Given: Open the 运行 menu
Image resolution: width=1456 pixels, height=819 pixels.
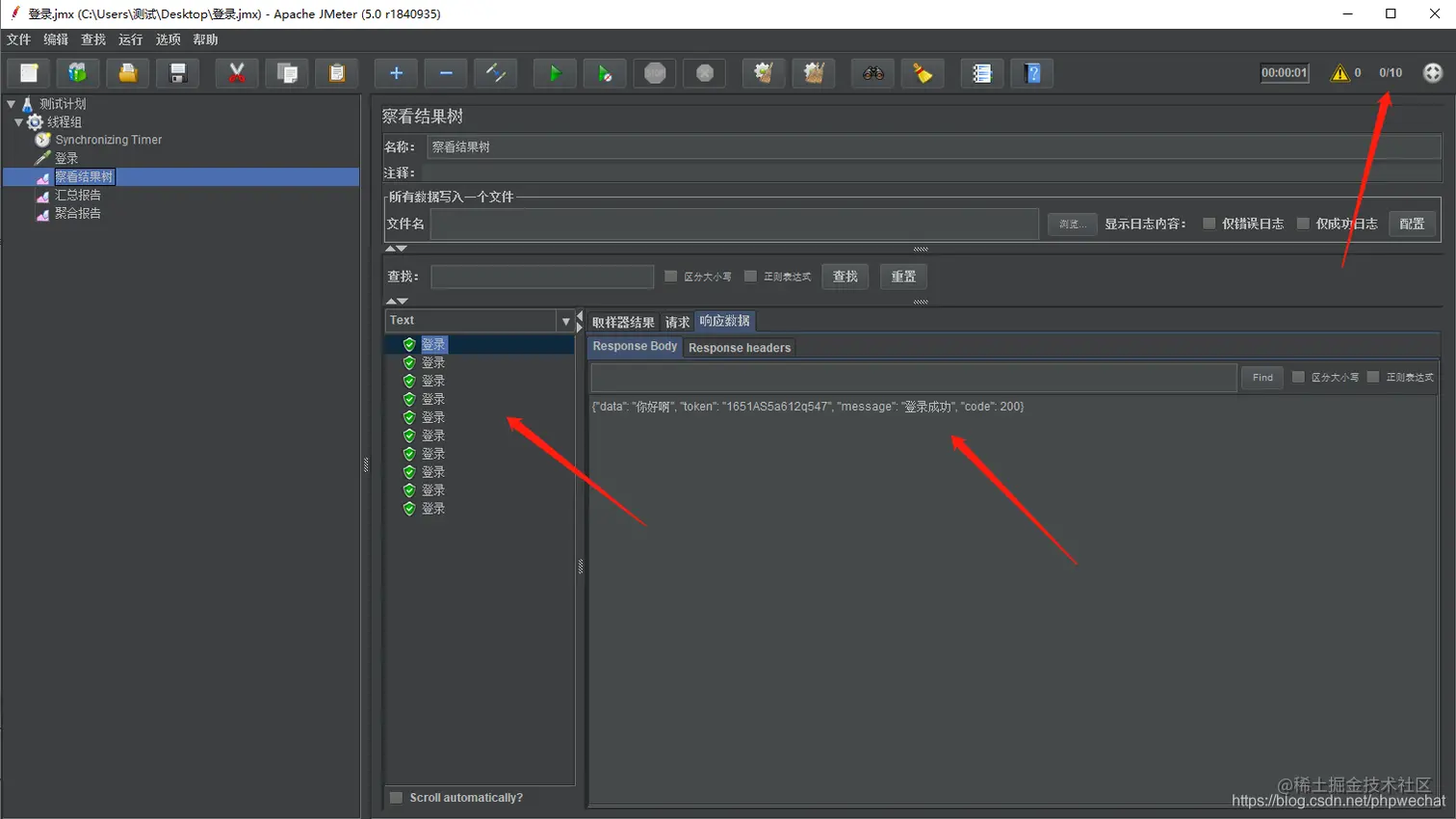Looking at the screenshot, I should pyautogui.click(x=130, y=40).
